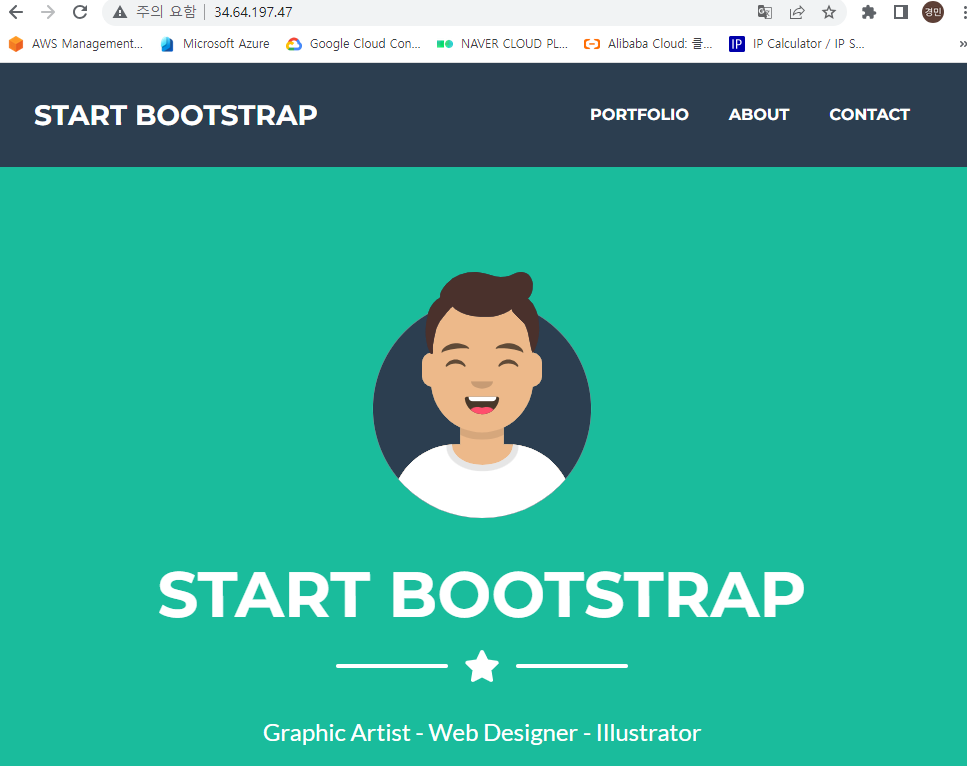The width and height of the screenshot is (967, 766).
Task: Click the share page icon
Action: click(797, 12)
